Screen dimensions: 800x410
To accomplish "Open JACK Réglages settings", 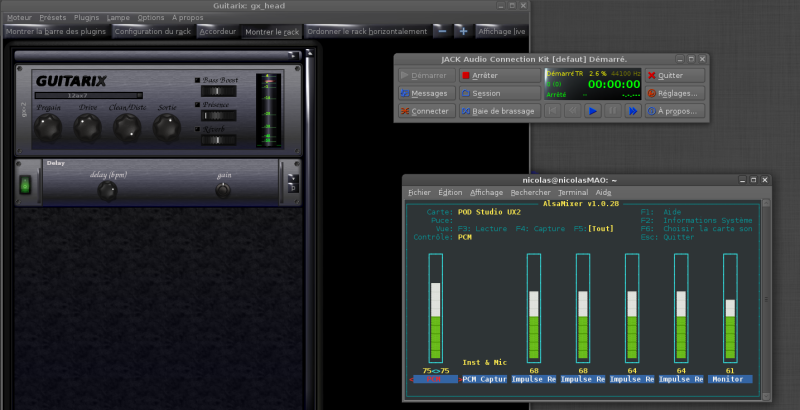I will pyautogui.click(x=675, y=93).
